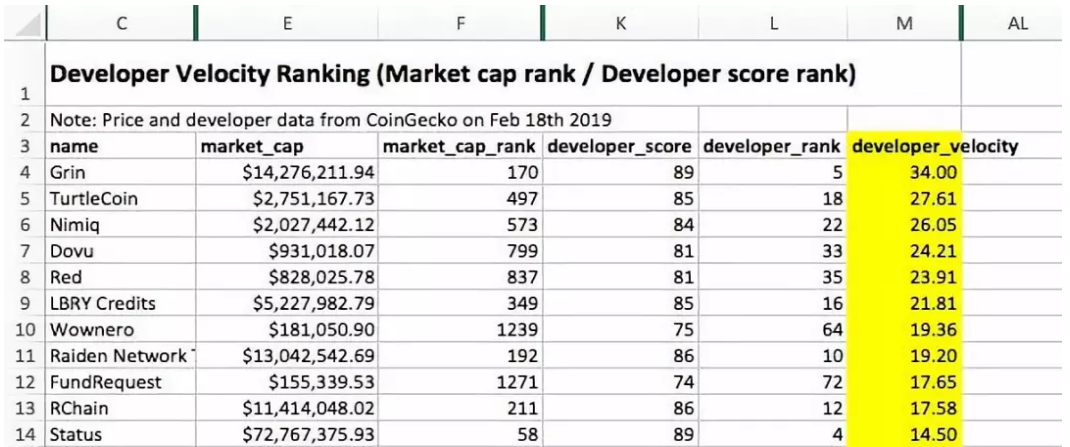Viewport: 1070px width, 447px height.
Task: Select the FundRequest name cell
Action: pyautogui.click(x=121, y=381)
